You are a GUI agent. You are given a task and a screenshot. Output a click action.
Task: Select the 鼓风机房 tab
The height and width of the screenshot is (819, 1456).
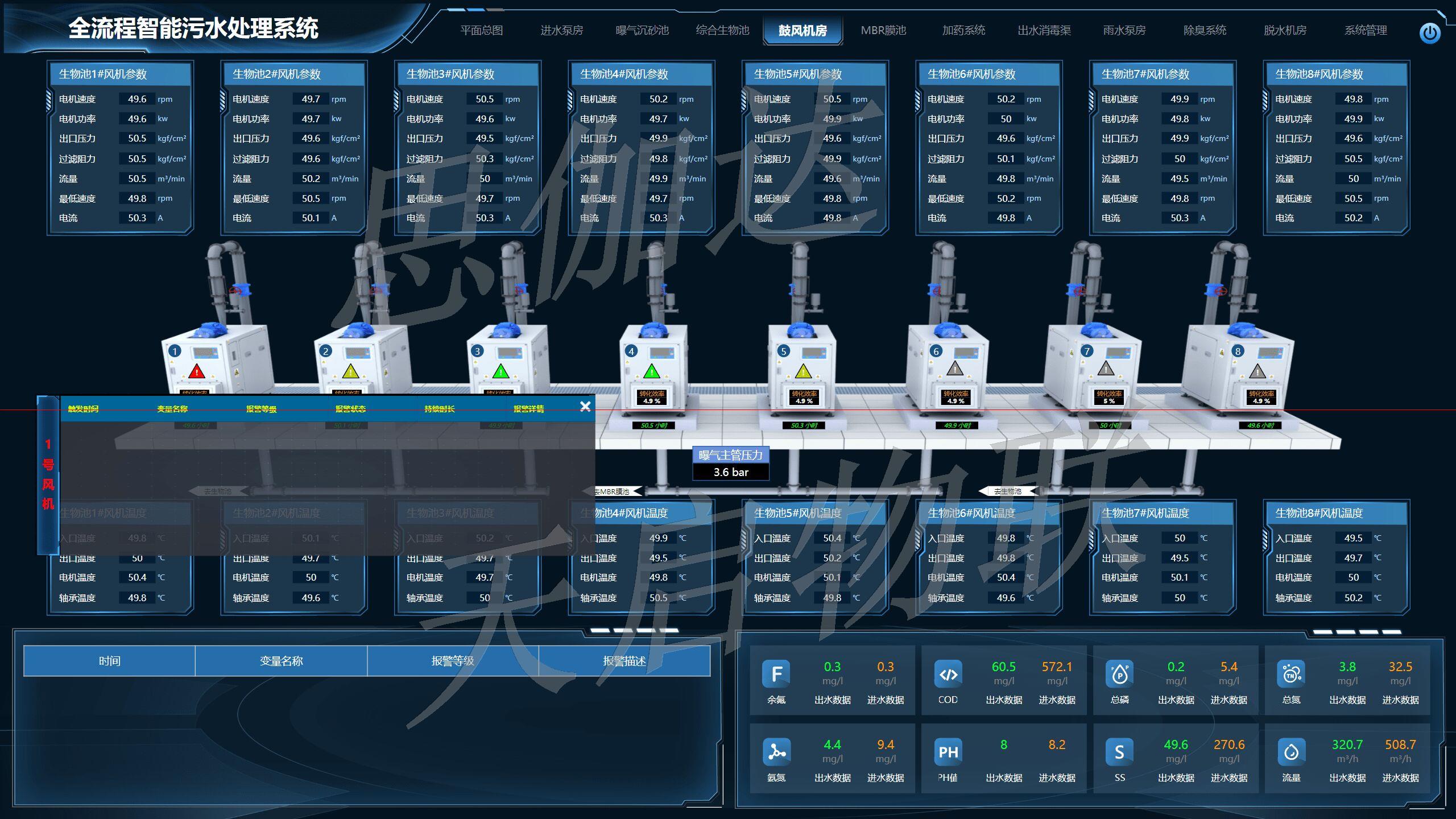point(803,31)
